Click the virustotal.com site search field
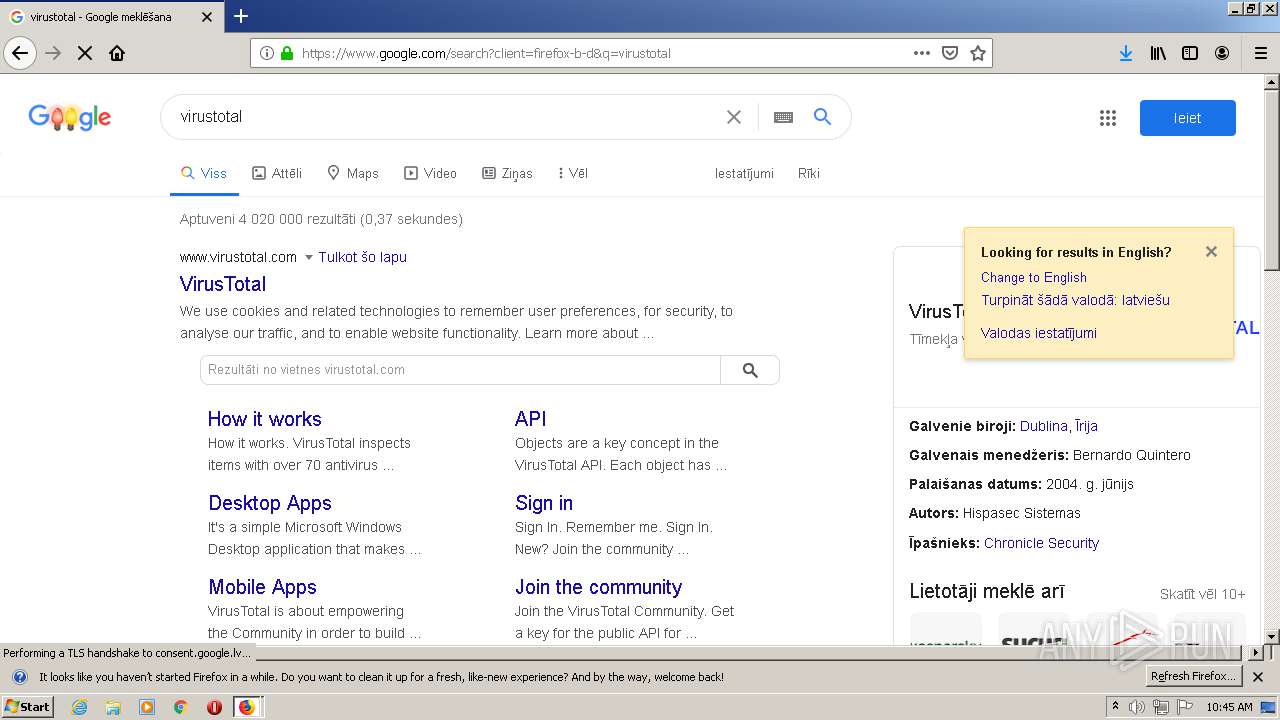 [x=460, y=370]
